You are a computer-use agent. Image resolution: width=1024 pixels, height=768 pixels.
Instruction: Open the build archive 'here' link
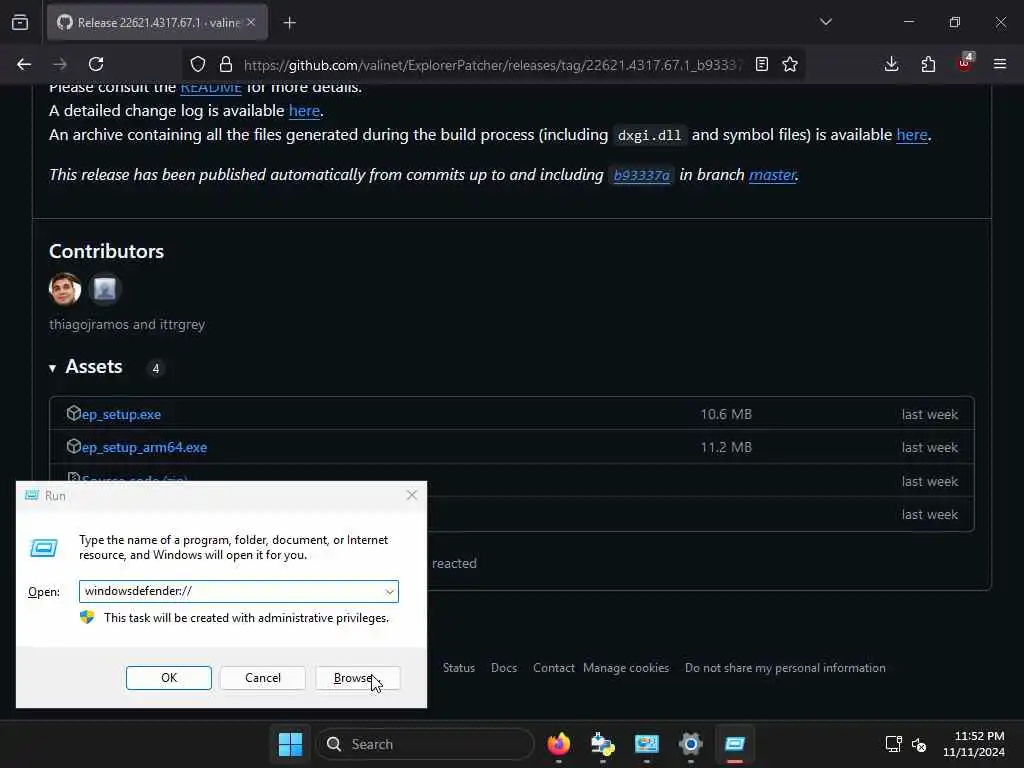912,135
